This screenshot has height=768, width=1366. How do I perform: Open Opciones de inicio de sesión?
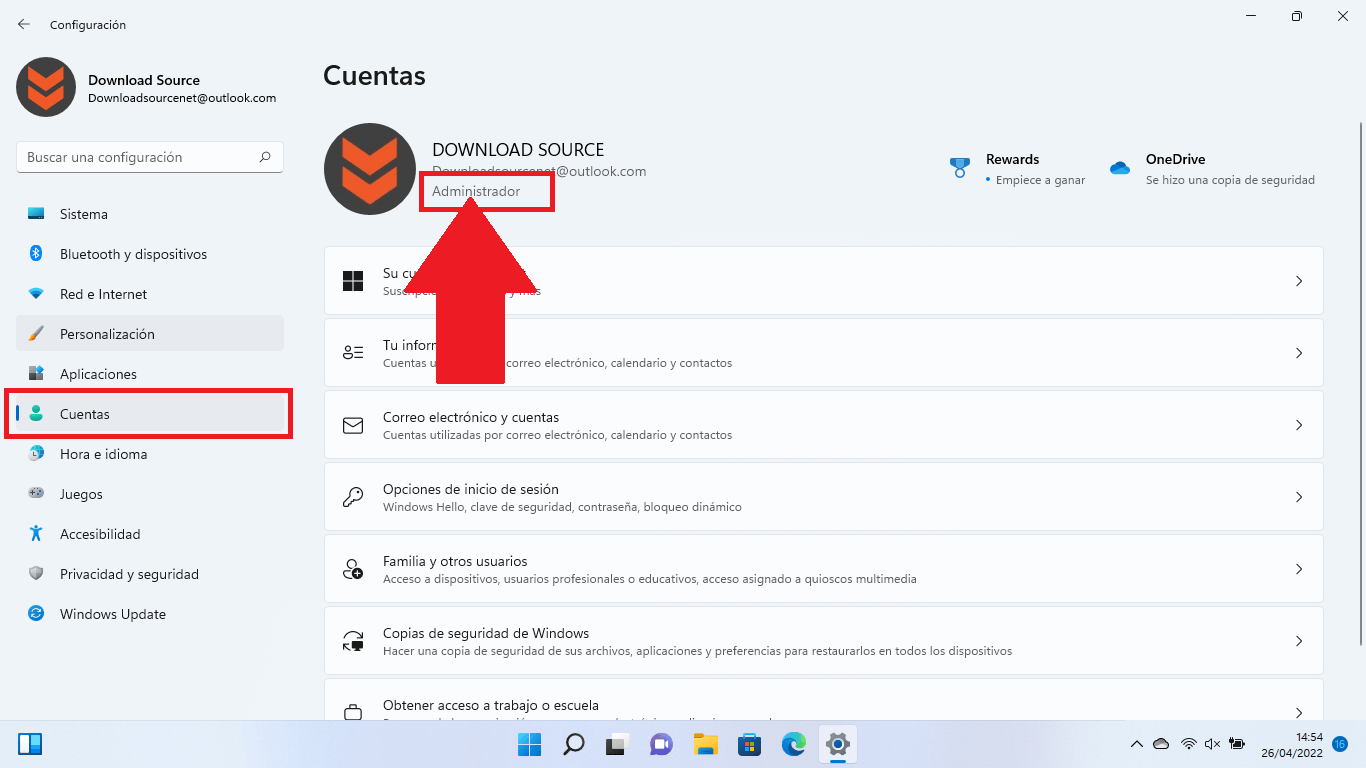(x=823, y=497)
